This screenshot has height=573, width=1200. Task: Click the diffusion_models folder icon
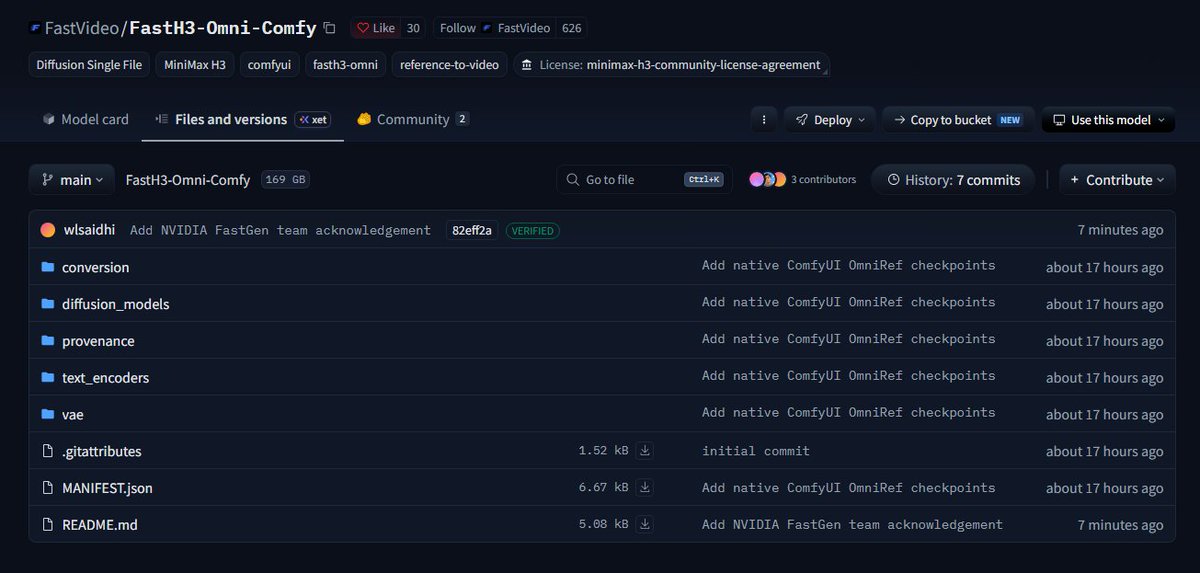47,304
